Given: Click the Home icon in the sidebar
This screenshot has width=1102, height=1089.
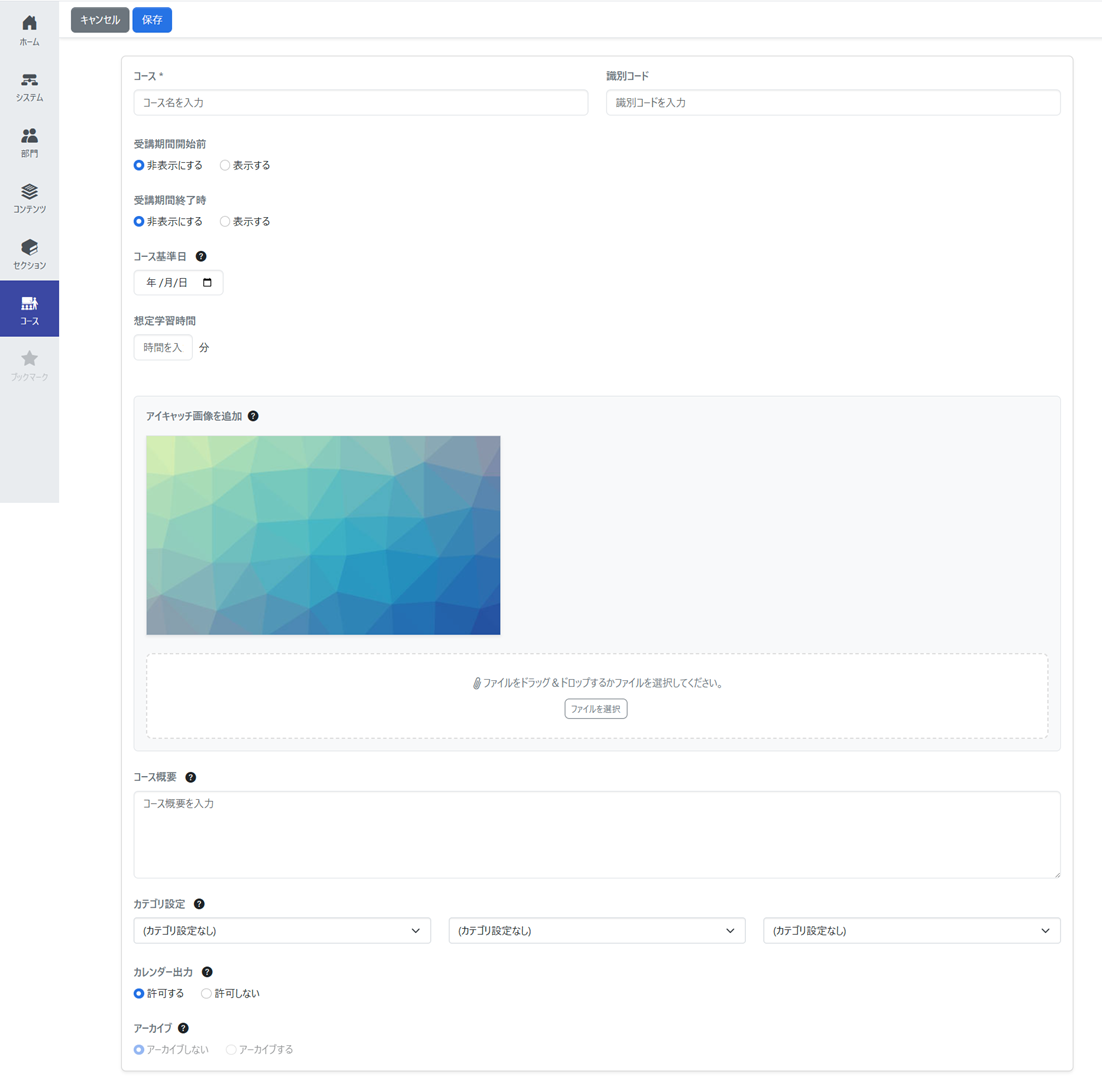Looking at the screenshot, I should coord(29,23).
